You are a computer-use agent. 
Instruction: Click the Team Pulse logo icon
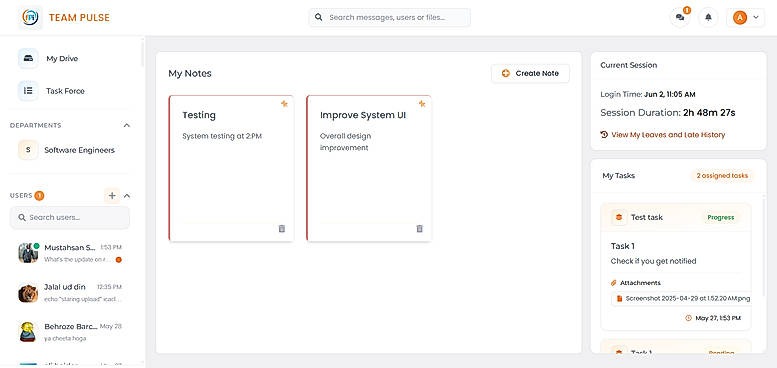[x=30, y=17]
